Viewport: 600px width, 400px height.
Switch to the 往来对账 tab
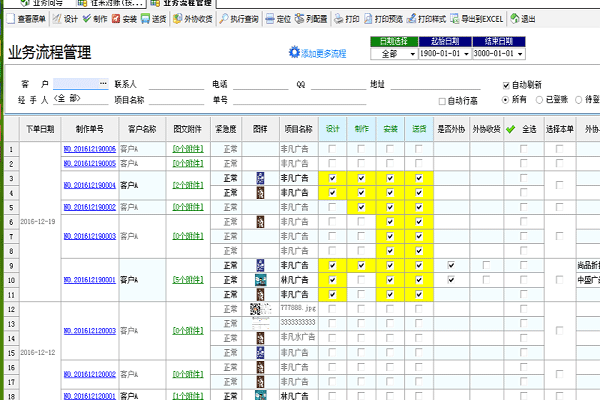(x=112, y=3)
